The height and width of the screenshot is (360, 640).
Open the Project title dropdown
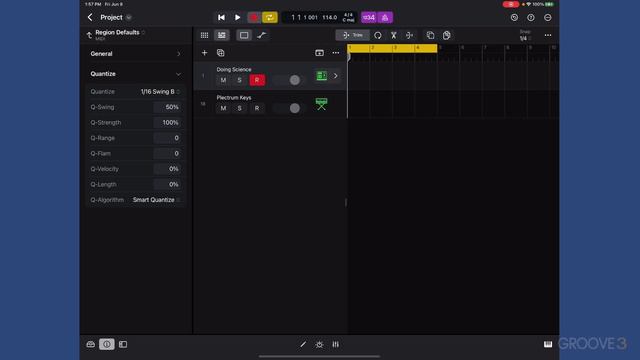(129, 18)
